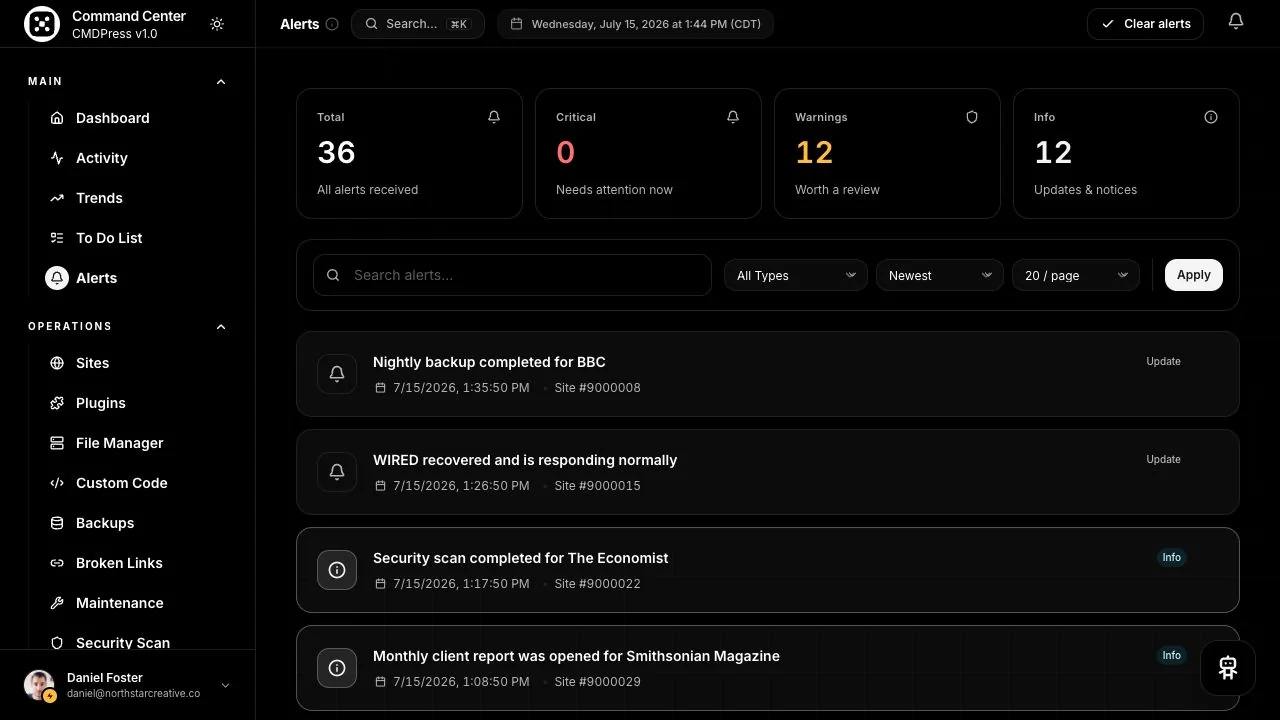Open the Newest sort dropdown
1280x720 pixels.
tap(940, 275)
